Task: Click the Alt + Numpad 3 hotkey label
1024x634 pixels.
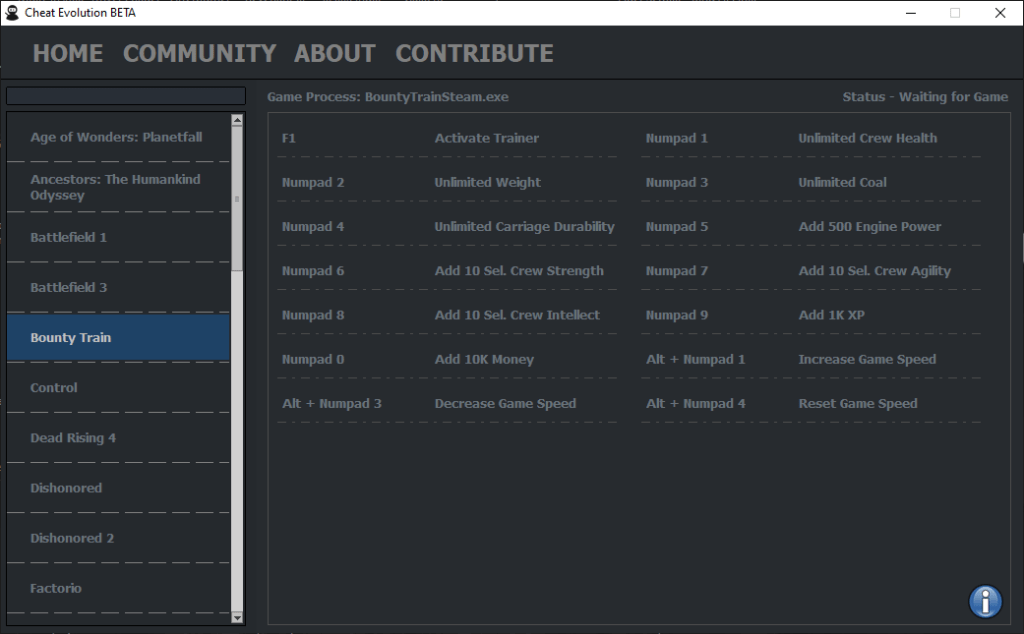Action: pos(332,404)
